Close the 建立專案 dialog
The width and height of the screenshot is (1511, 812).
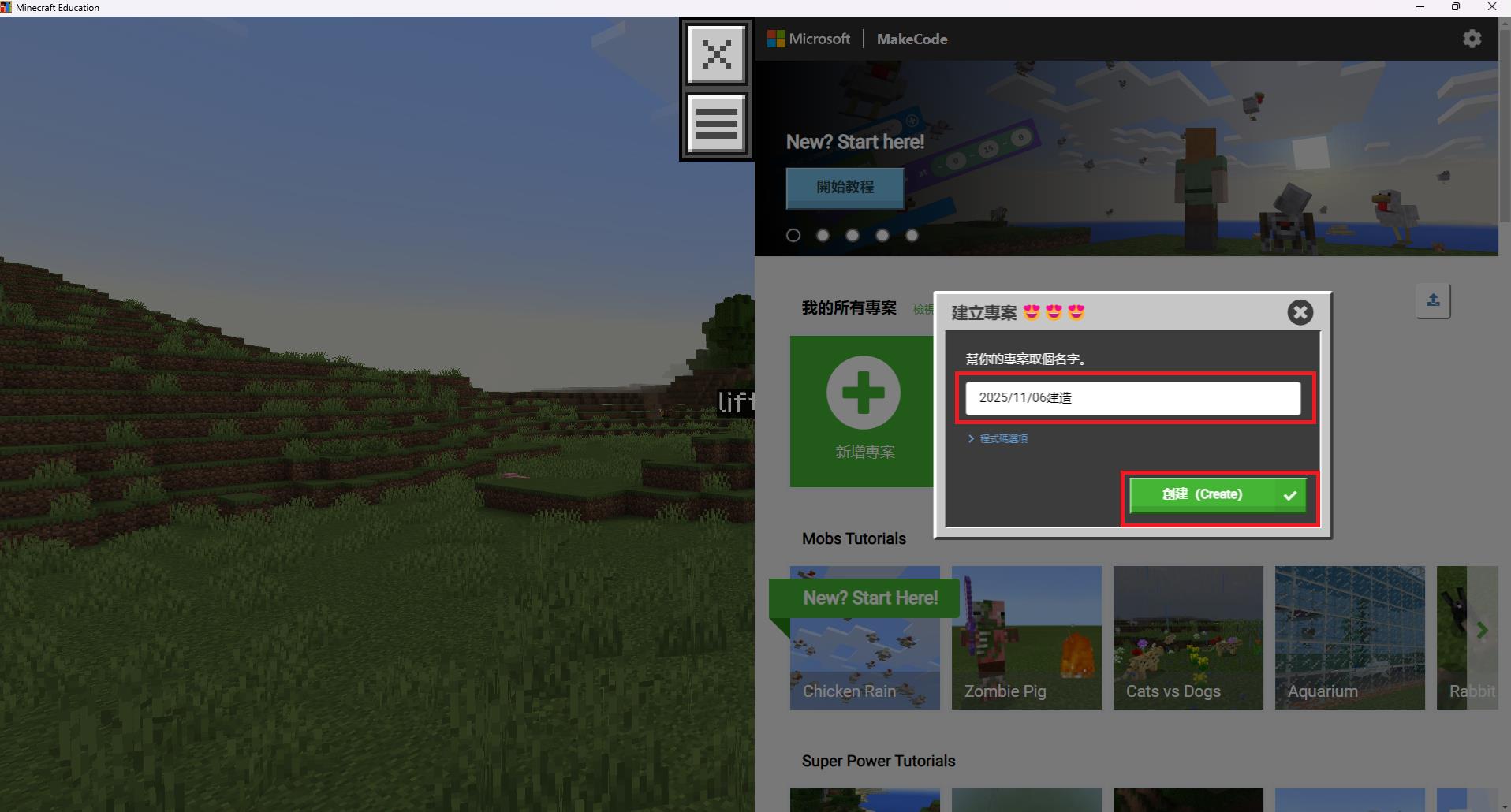point(1300,313)
